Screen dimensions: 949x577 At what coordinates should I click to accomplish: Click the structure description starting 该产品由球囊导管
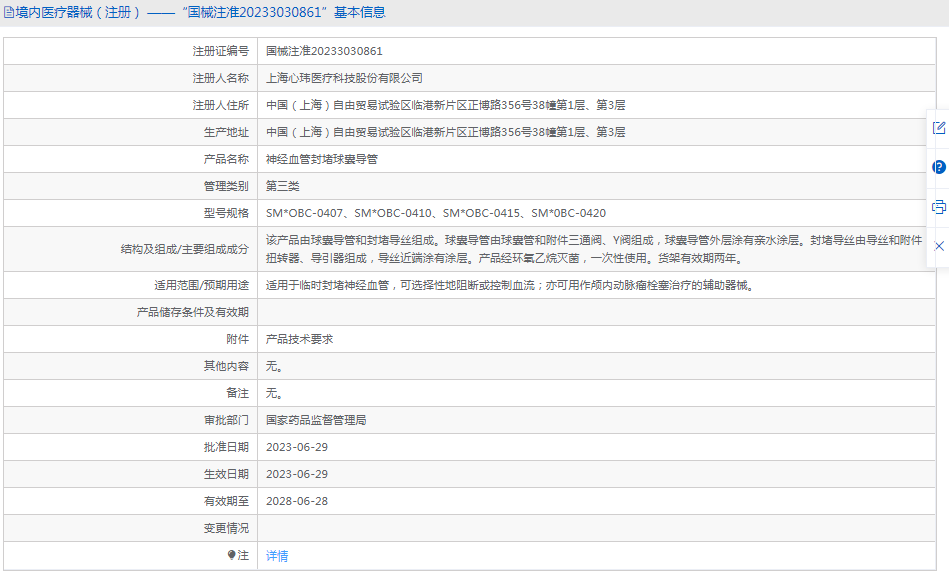point(594,249)
